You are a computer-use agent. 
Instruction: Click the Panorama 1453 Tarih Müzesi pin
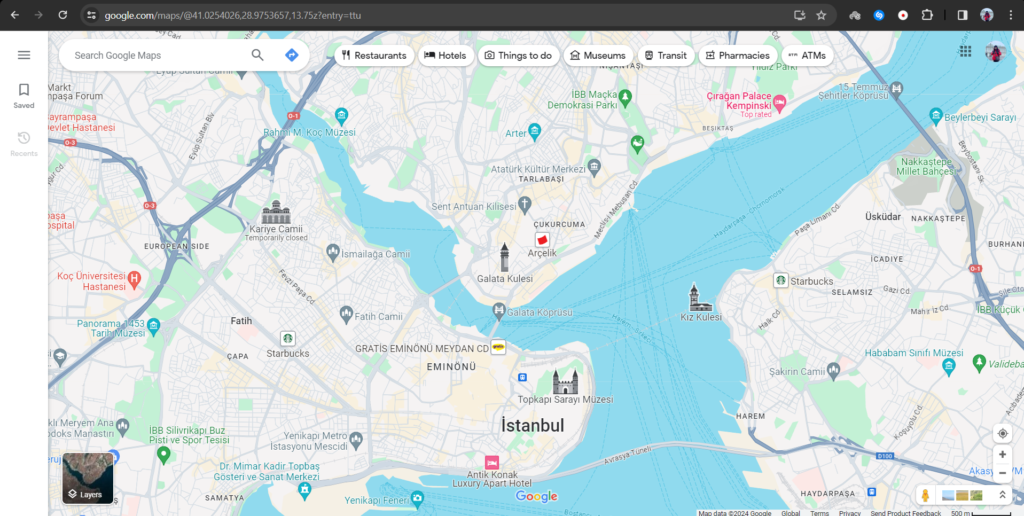(153, 325)
